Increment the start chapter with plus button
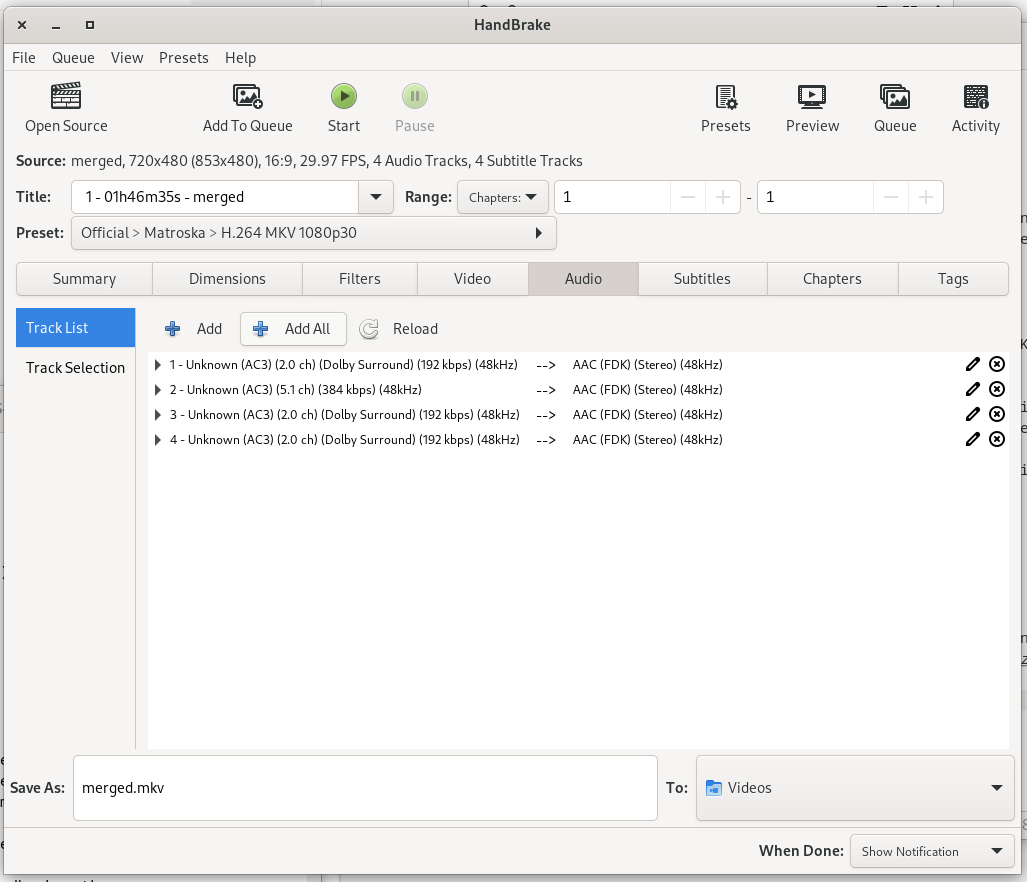The height and width of the screenshot is (882, 1027). point(722,197)
